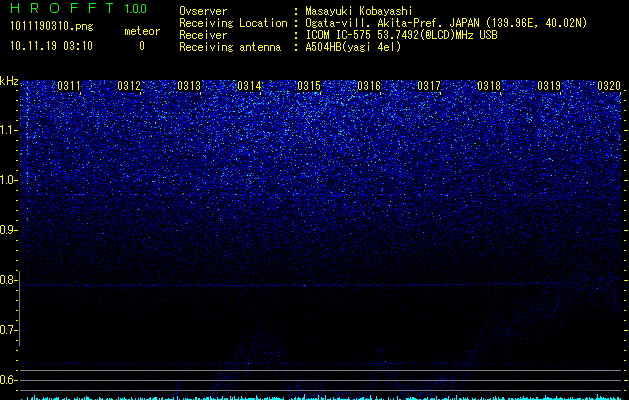Image resolution: width=629 pixels, height=400 pixels.
Task: Click the 0315 time marker
Action: coord(309,86)
